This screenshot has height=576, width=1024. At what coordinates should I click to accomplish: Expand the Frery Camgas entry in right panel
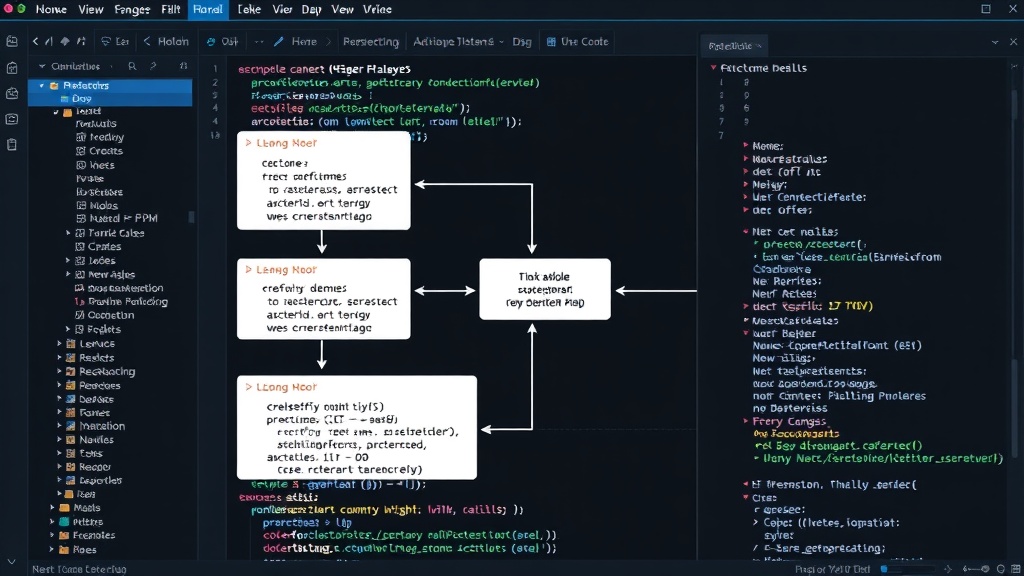[x=746, y=421]
